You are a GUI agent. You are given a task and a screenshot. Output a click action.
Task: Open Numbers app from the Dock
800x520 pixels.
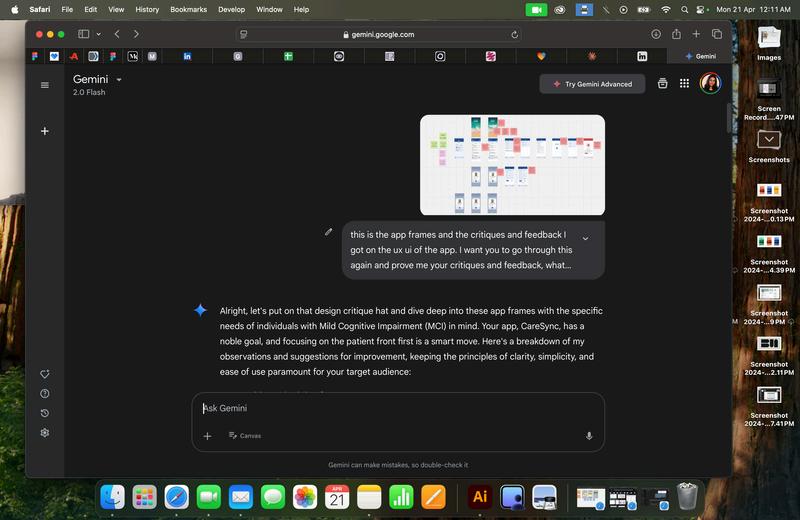(x=401, y=497)
